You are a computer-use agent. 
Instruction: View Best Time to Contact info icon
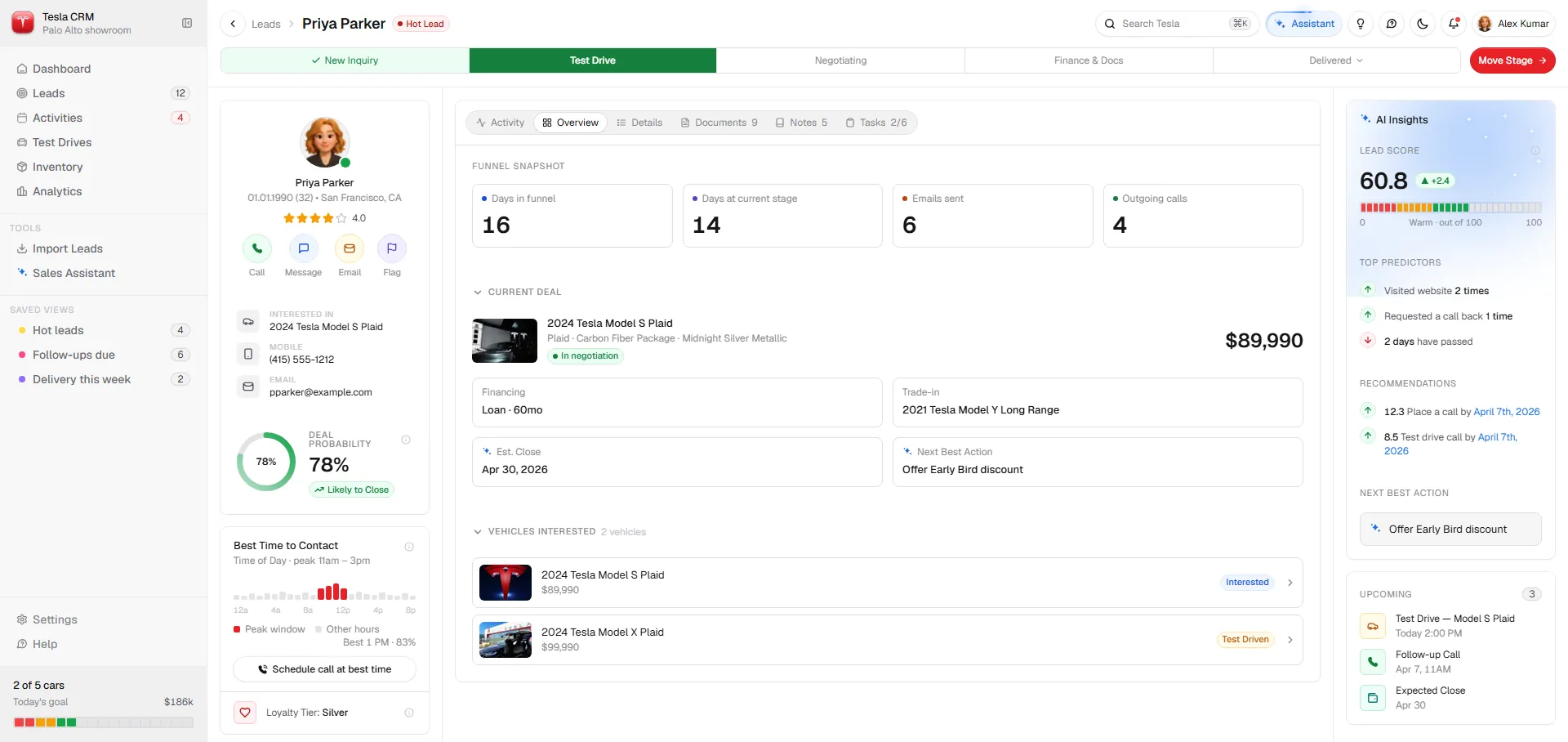tap(409, 547)
